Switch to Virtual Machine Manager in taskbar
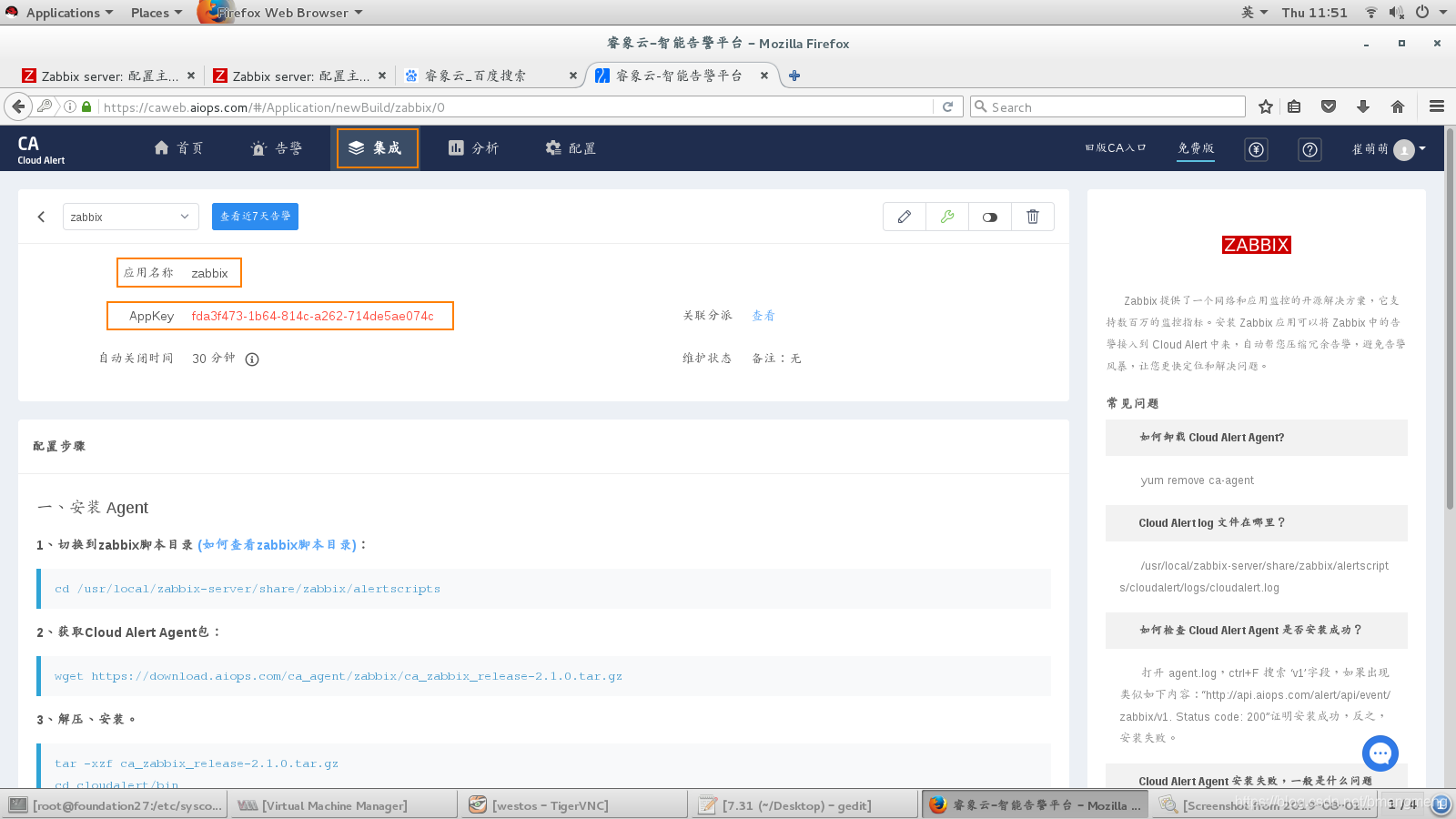This screenshot has width=1456, height=819. [344, 805]
